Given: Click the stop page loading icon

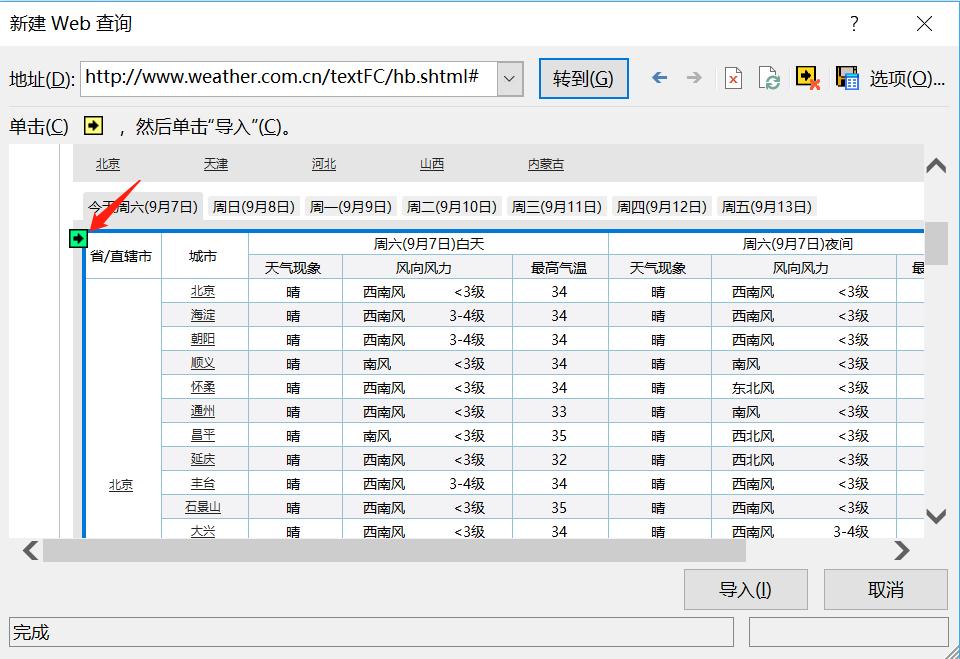Looking at the screenshot, I should [x=733, y=77].
